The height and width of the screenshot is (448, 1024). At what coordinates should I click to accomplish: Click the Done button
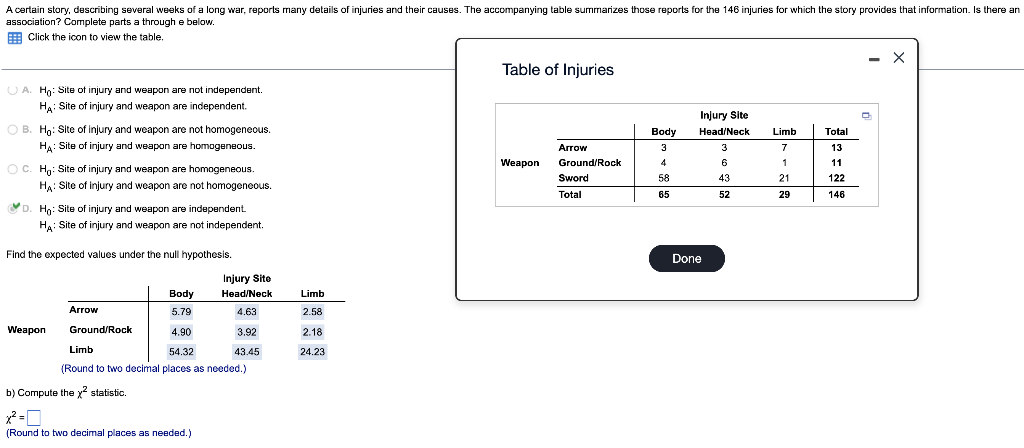686,259
